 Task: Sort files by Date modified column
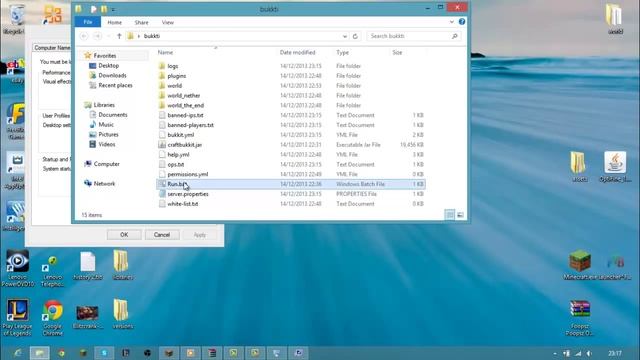(x=298, y=53)
